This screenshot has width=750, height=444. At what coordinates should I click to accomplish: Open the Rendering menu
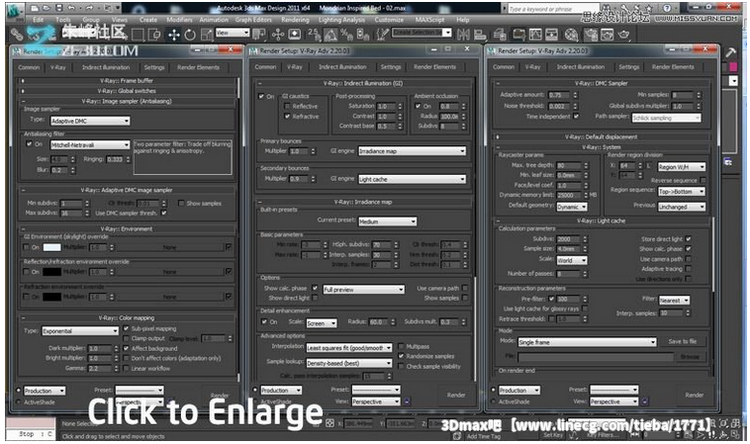[295, 20]
